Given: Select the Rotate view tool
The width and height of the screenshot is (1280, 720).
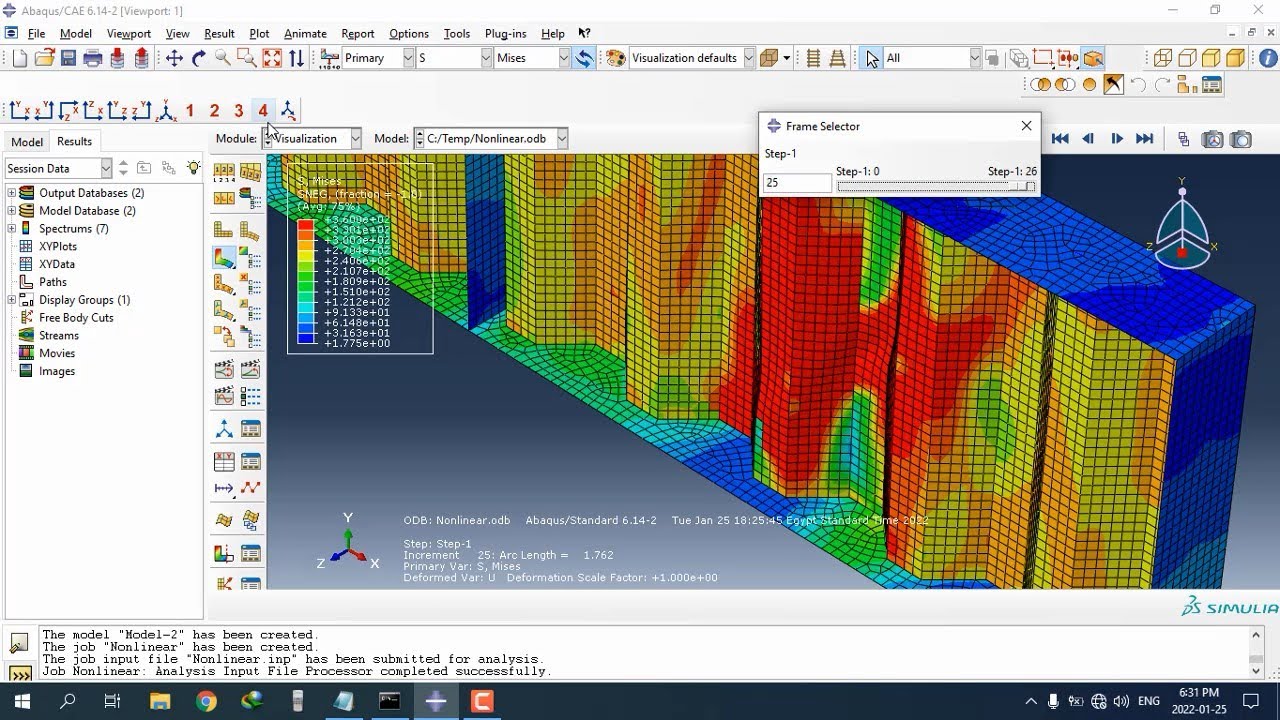Looking at the screenshot, I should coord(198,58).
